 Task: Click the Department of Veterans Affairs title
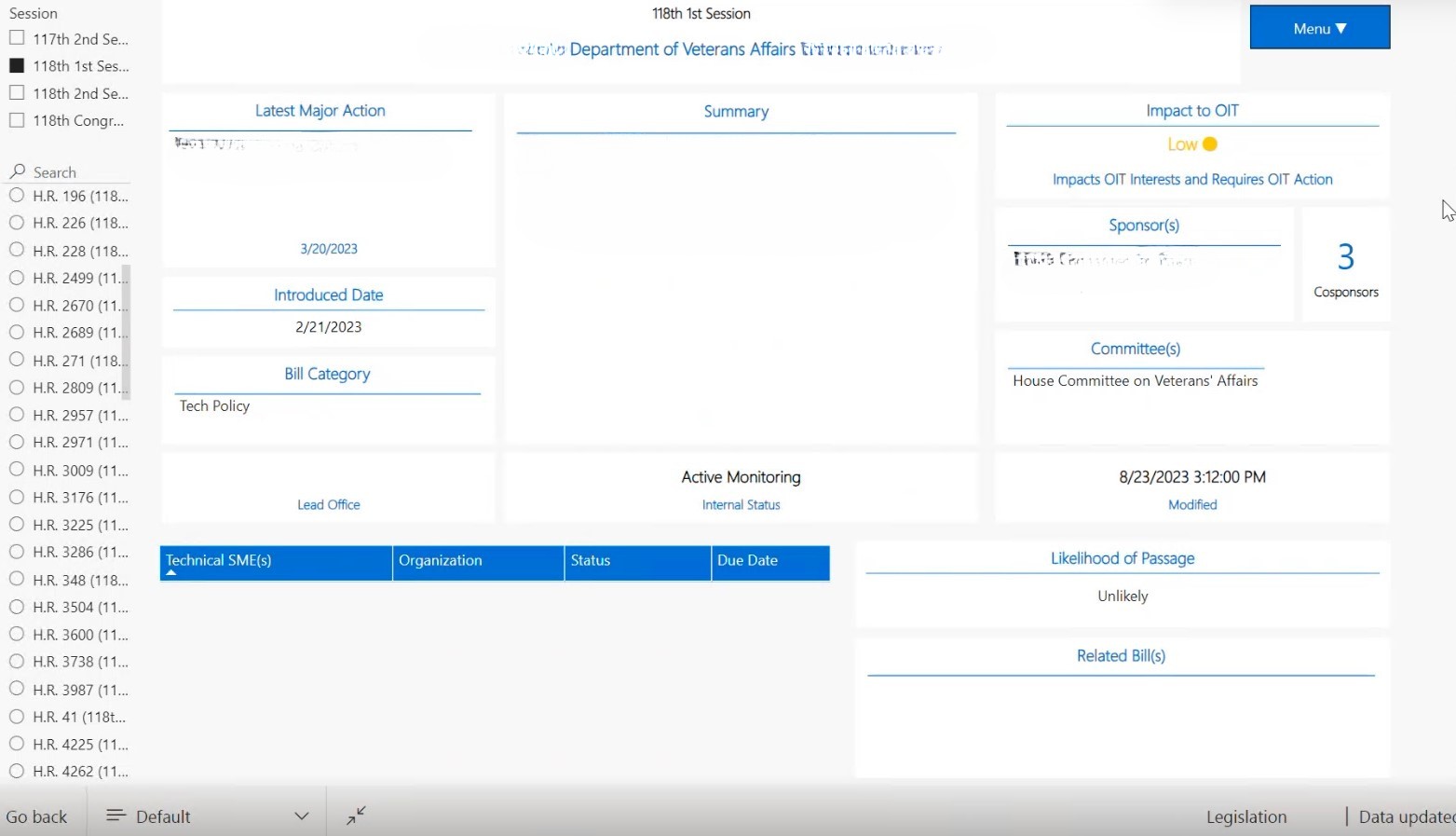click(682, 49)
